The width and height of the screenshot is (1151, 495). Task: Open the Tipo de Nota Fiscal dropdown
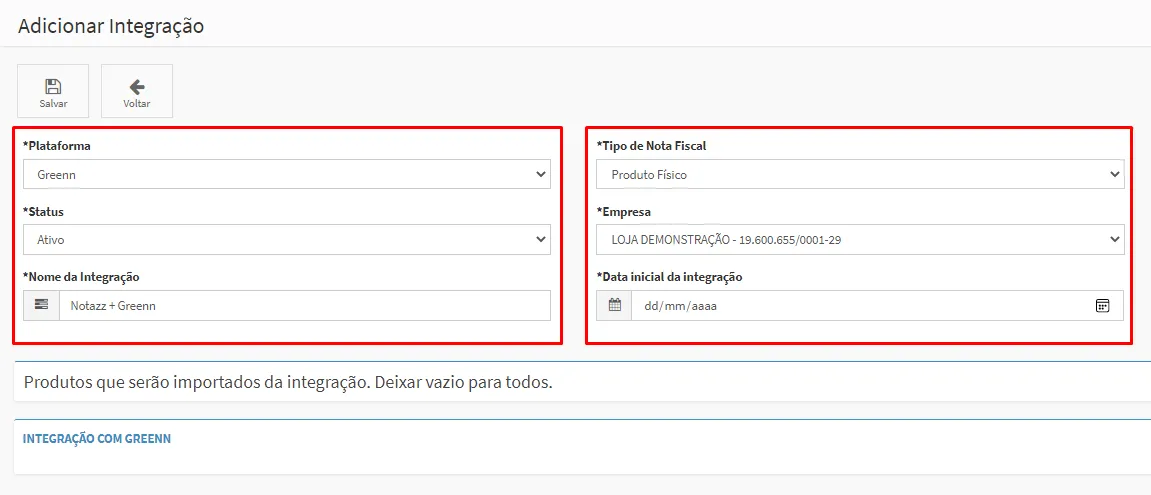click(x=860, y=175)
